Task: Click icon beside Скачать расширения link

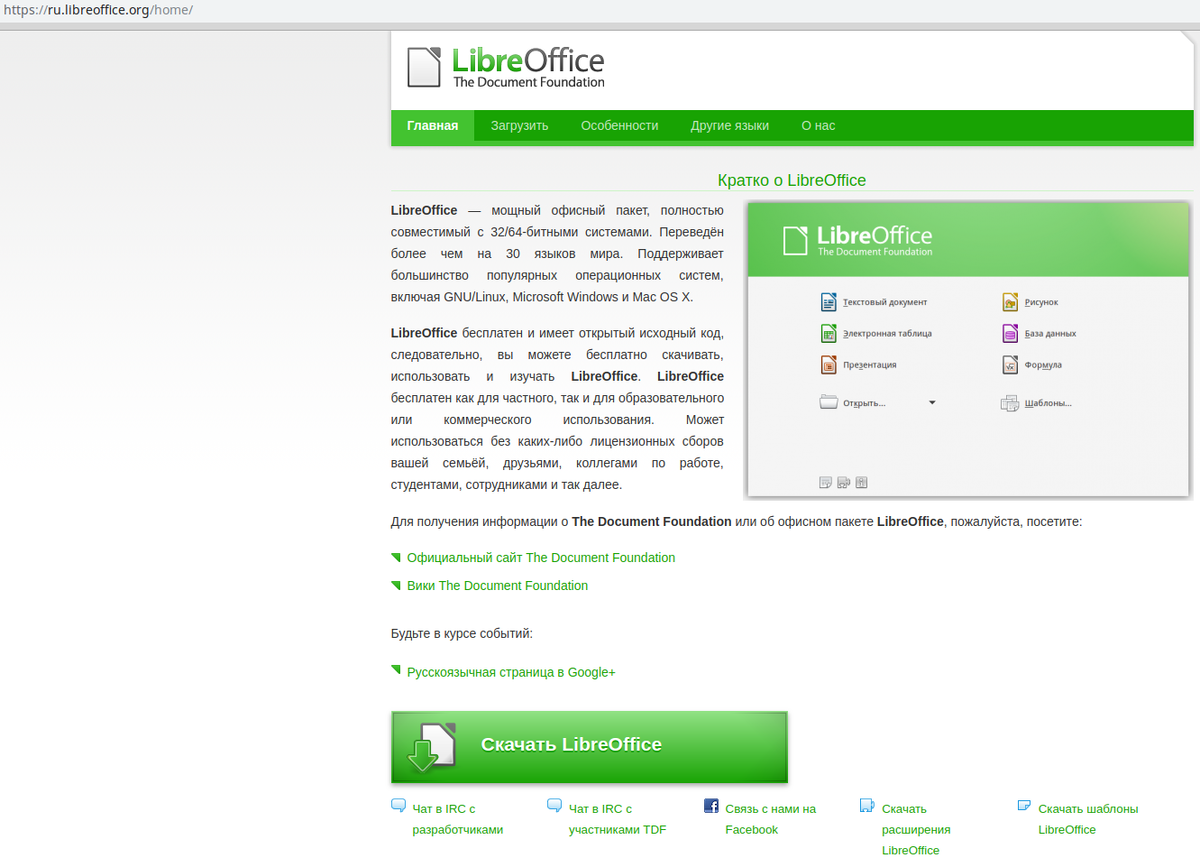Action: click(x=867, y=805)
